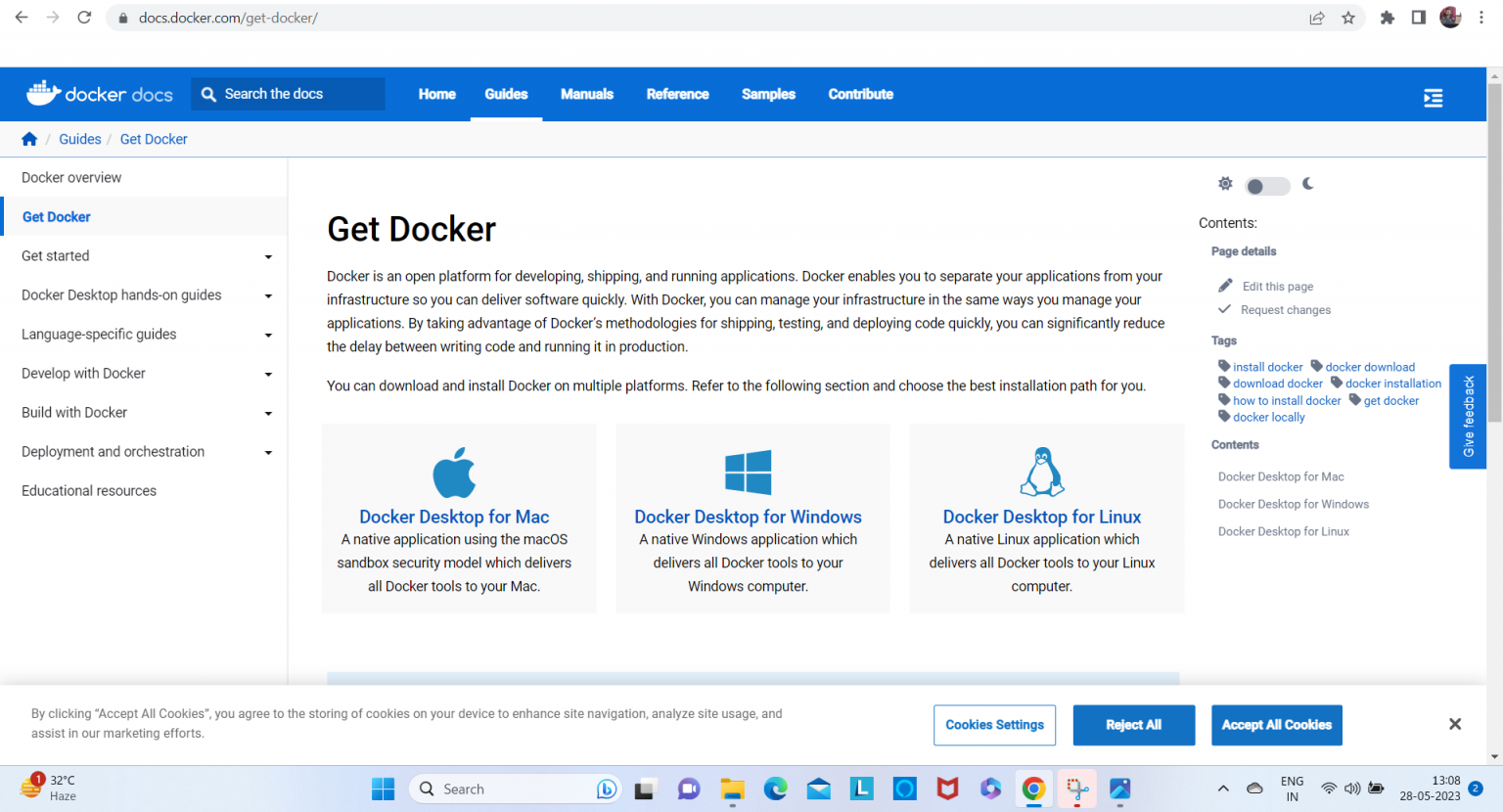Open the Docker Desktop for Linux link

pos(1041,517)
